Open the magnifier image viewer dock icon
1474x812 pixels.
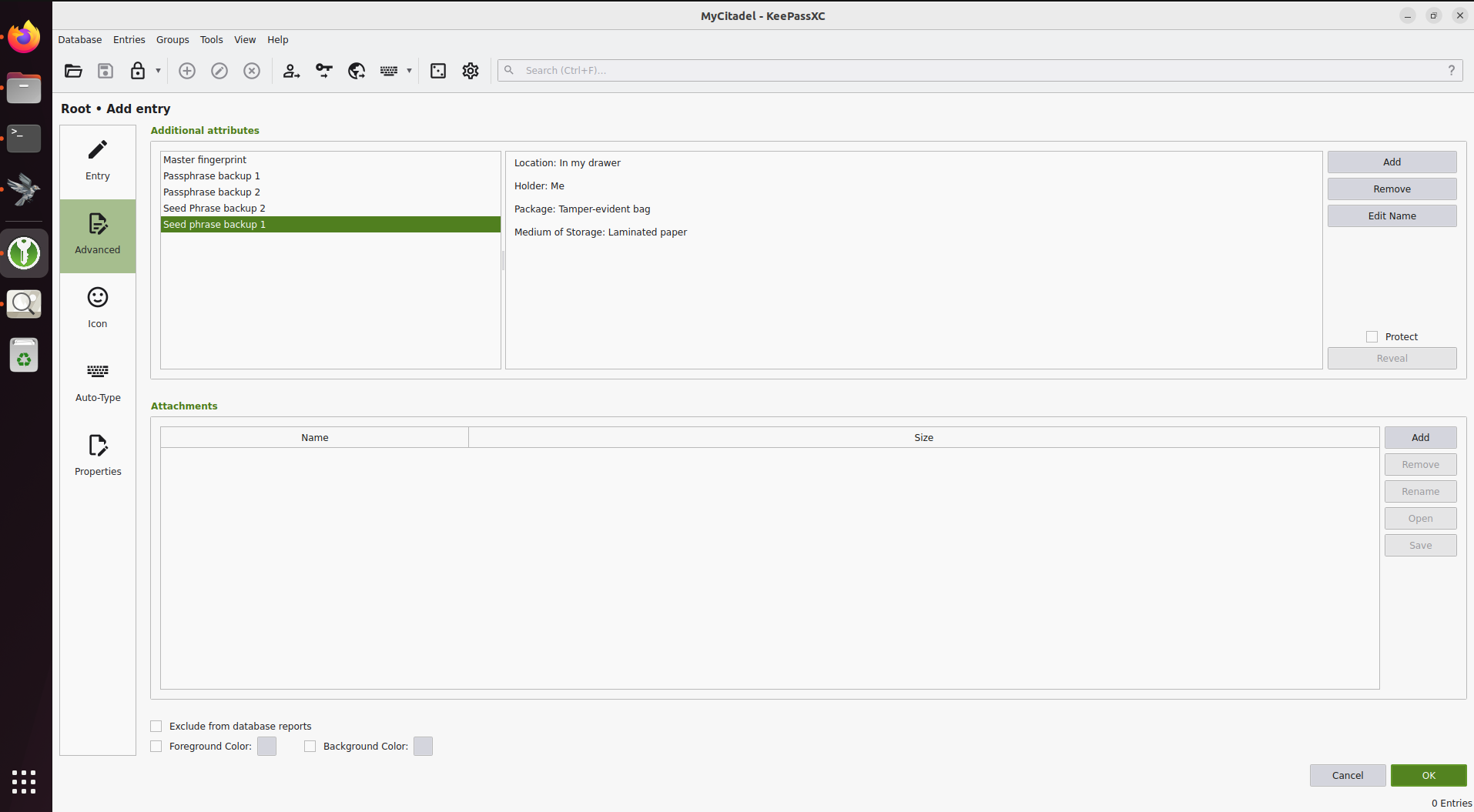click(x=24, y=304)
